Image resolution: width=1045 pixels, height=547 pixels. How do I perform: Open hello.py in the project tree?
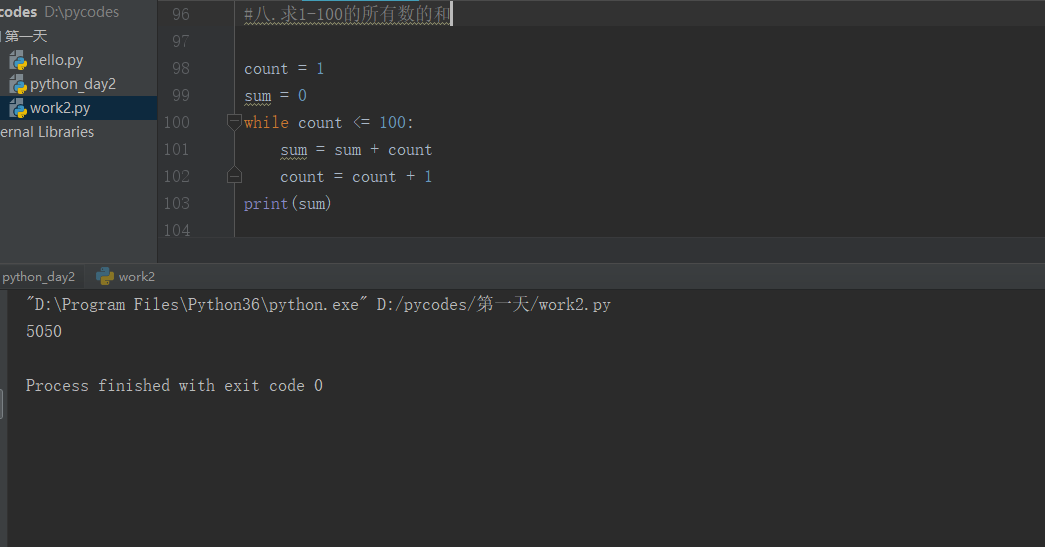[x=57, y=60]
